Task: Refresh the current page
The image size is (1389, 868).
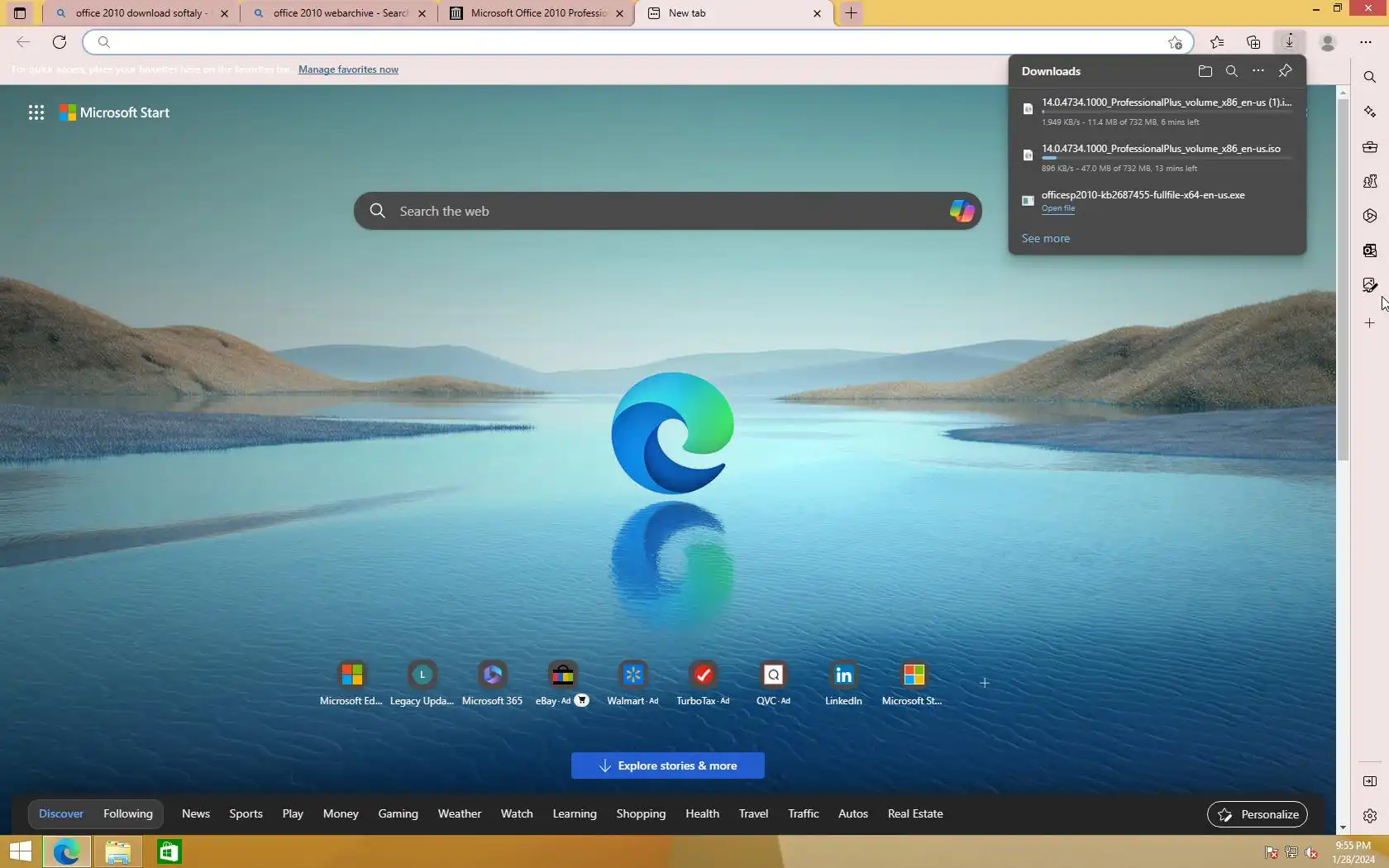Action: pos(60,42)
